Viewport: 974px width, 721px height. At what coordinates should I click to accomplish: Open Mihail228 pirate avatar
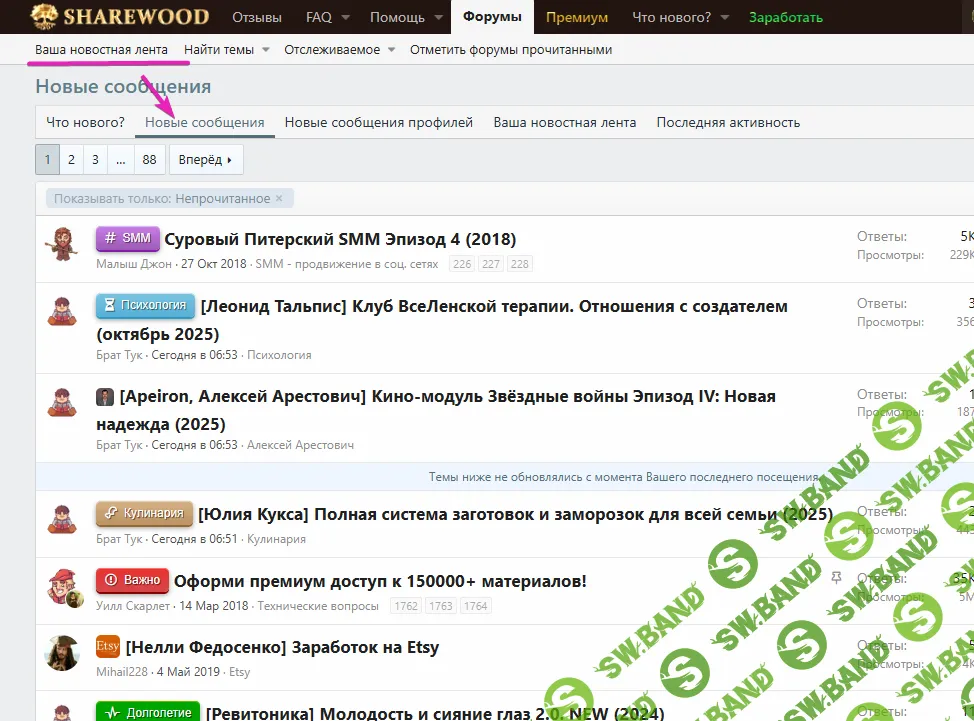(x=63, y=652)
